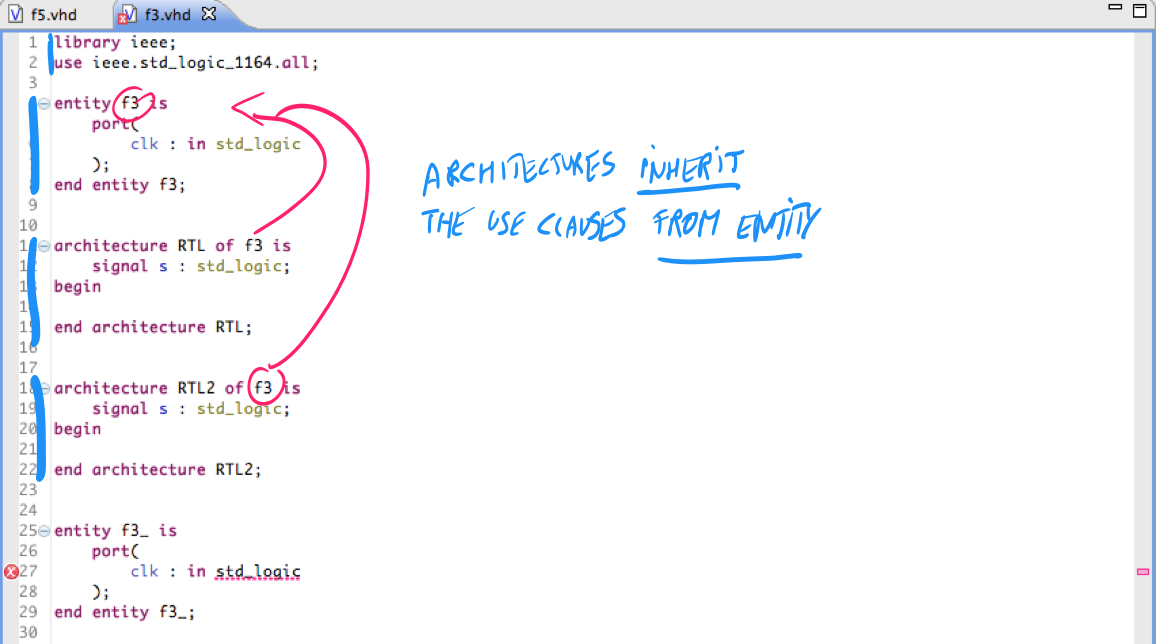The width and height of the screenshot is (1156, 644).
Task: Click the red error indicator in the overview ruler
Action: 1143,572
